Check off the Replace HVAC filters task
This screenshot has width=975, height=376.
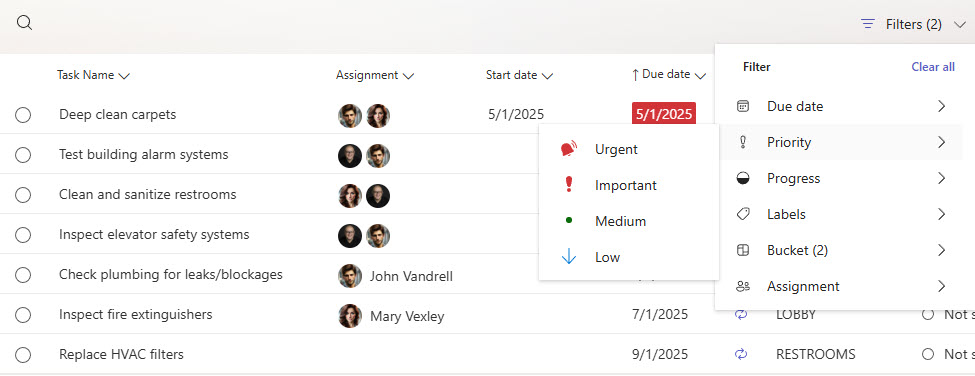click(x=23, y=355)
